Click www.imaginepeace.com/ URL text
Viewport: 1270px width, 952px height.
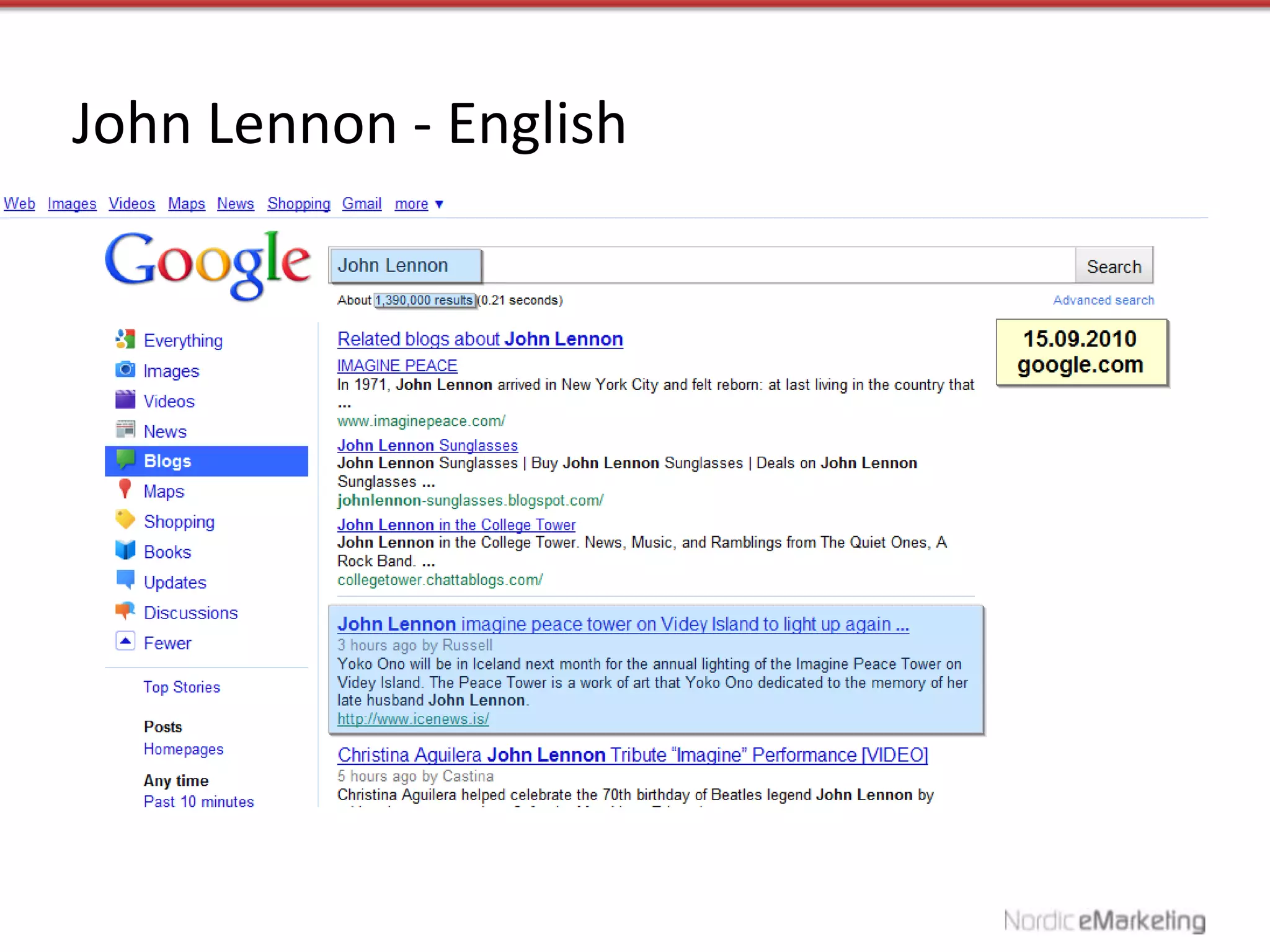(421, 421)
